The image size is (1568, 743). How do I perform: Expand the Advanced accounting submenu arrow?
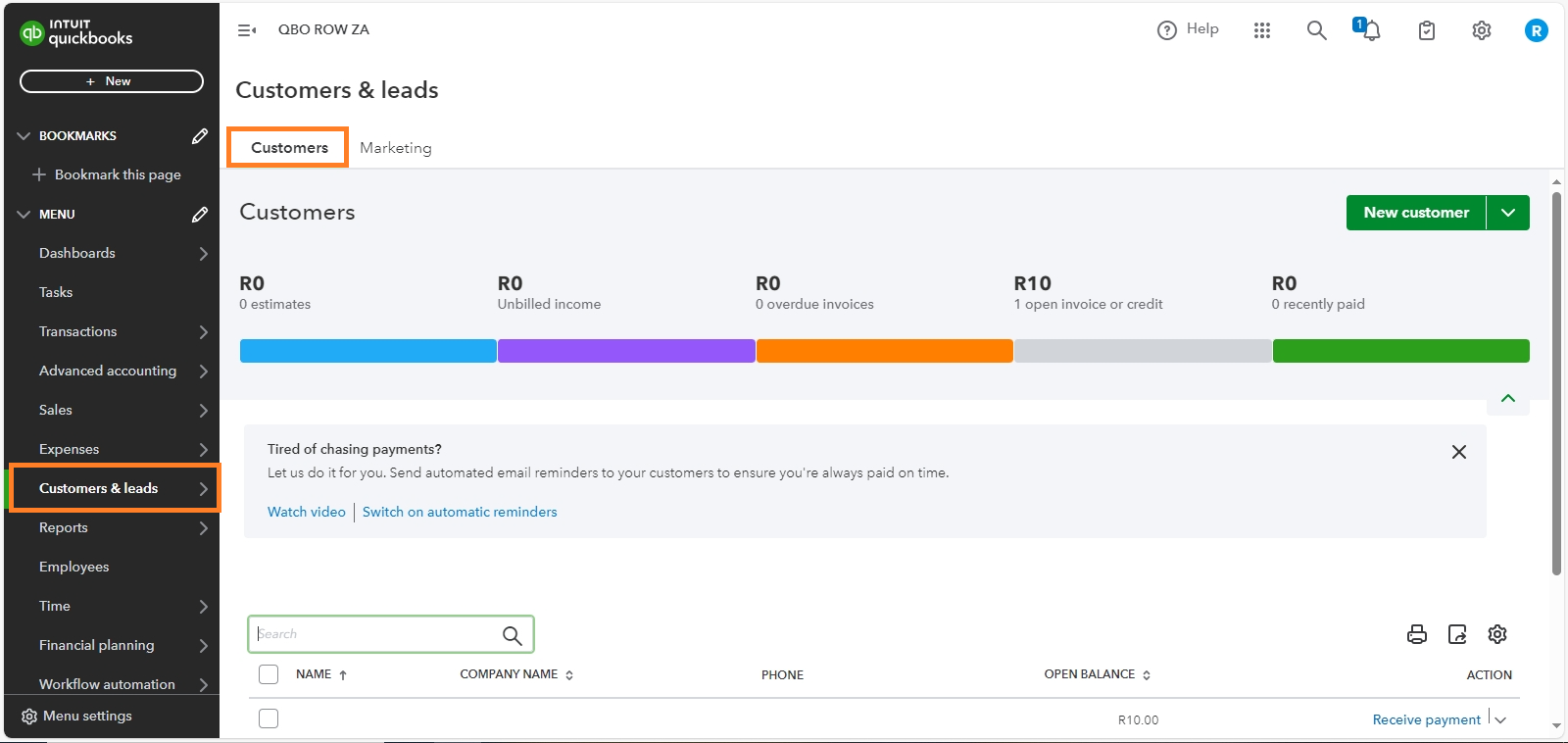pyautogui.click(x=203, y=371)
